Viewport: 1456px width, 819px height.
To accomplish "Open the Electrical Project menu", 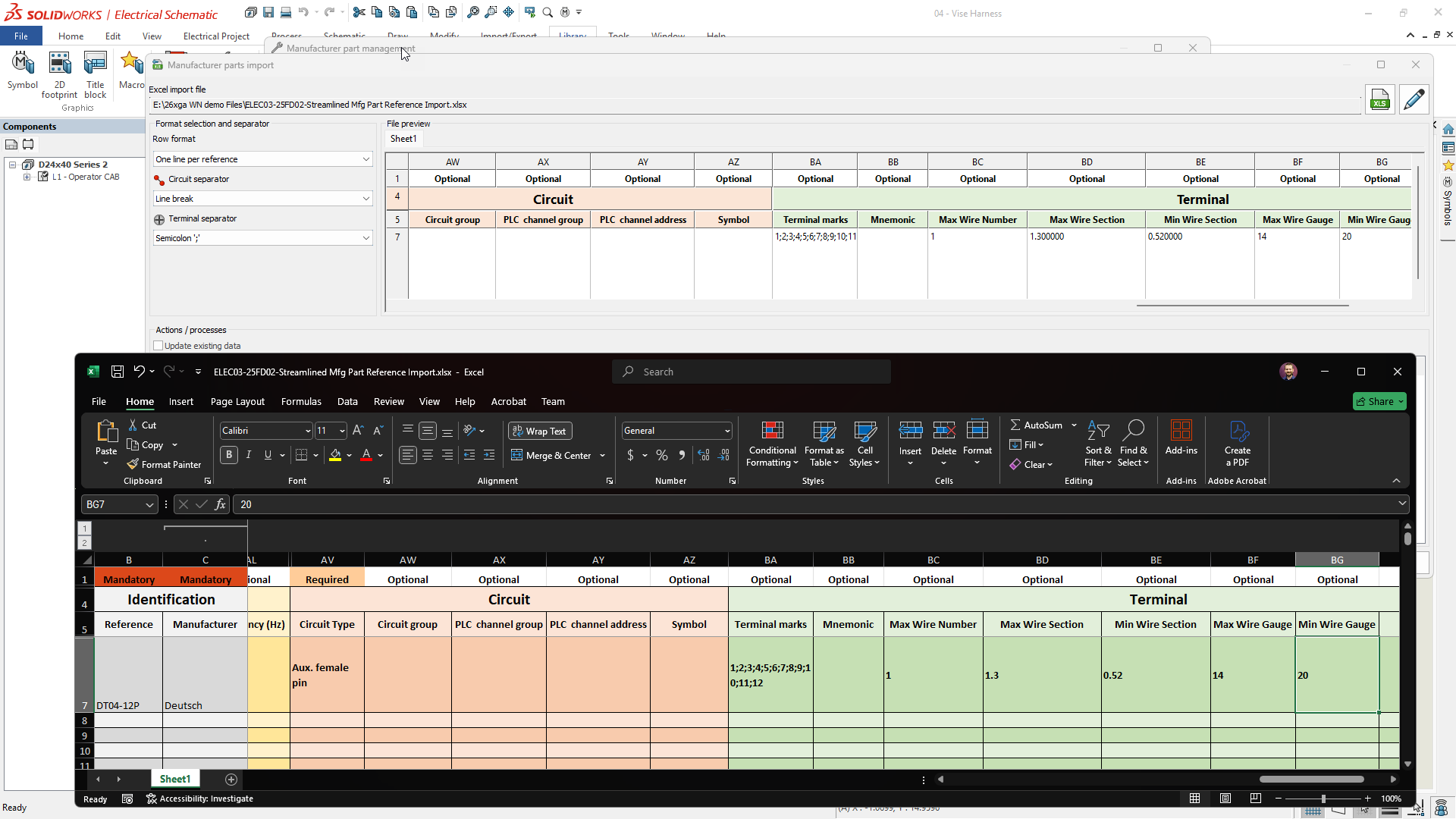I will pyautogui.click(x=216, y=36).
